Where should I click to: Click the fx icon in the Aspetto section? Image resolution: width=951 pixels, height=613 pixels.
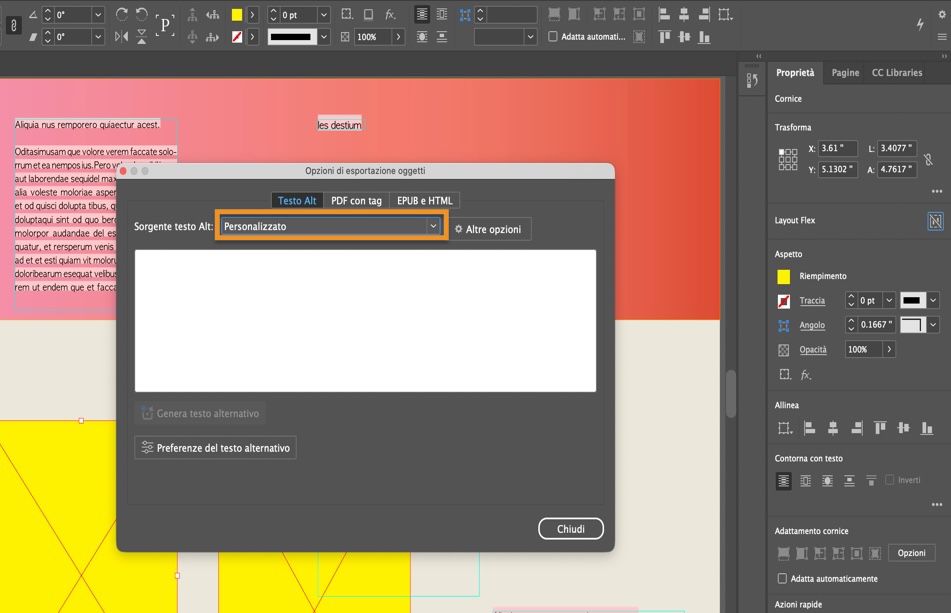805,375
